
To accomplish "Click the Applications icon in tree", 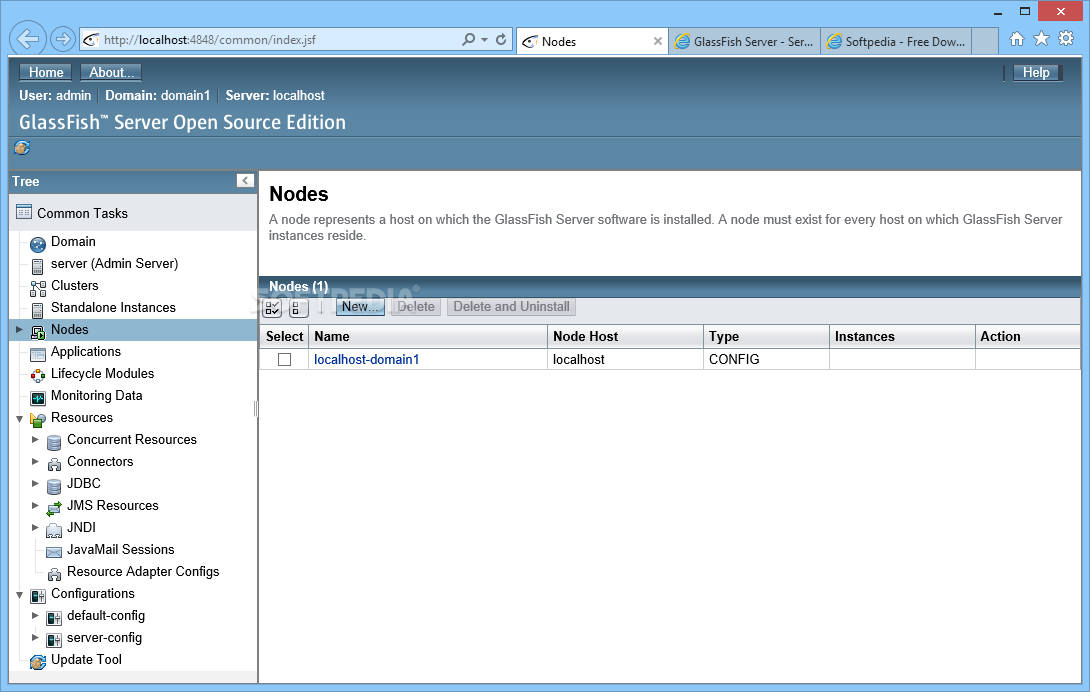I will [38, 354].
